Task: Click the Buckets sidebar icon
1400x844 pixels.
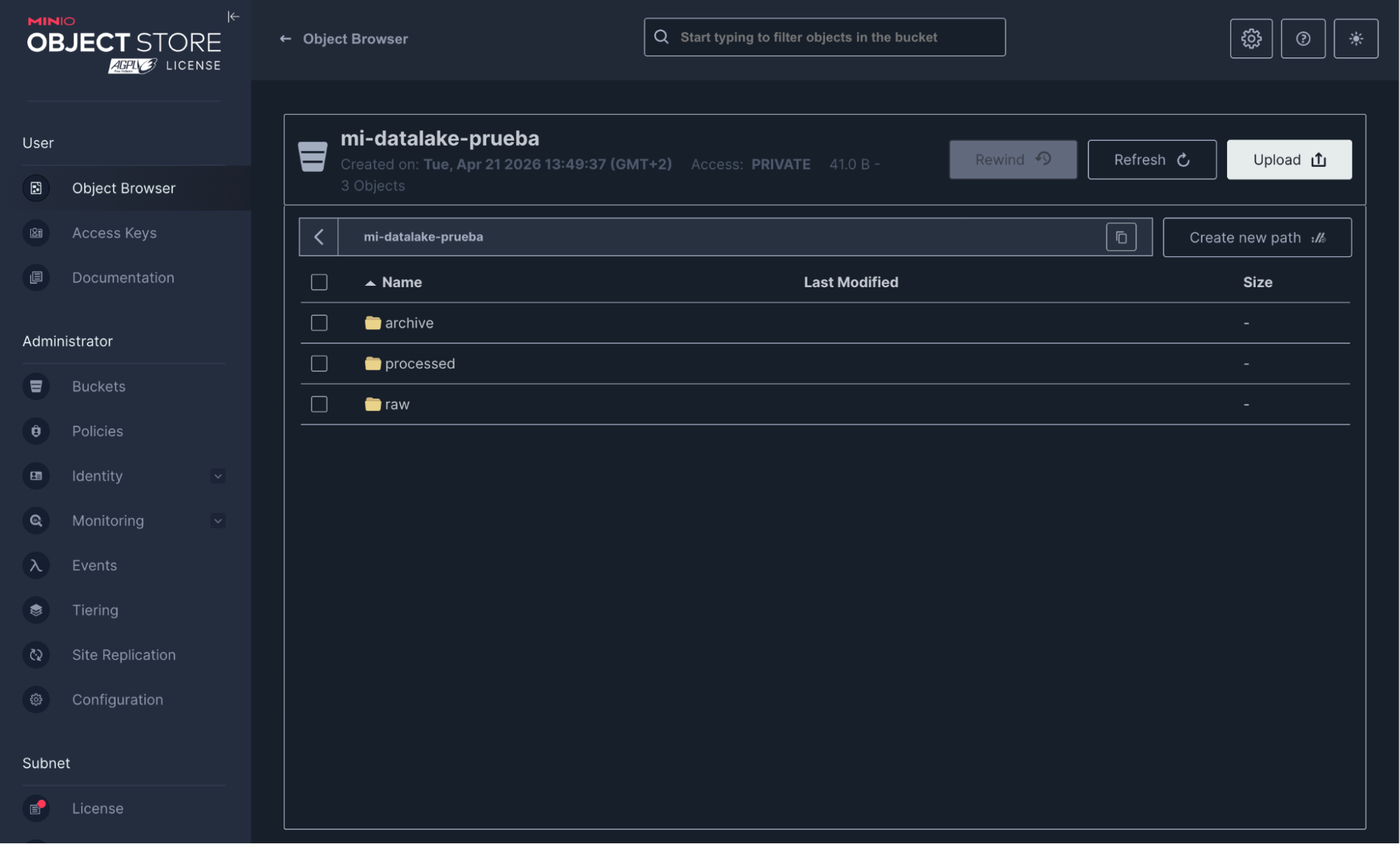Action: click(36, 386)
